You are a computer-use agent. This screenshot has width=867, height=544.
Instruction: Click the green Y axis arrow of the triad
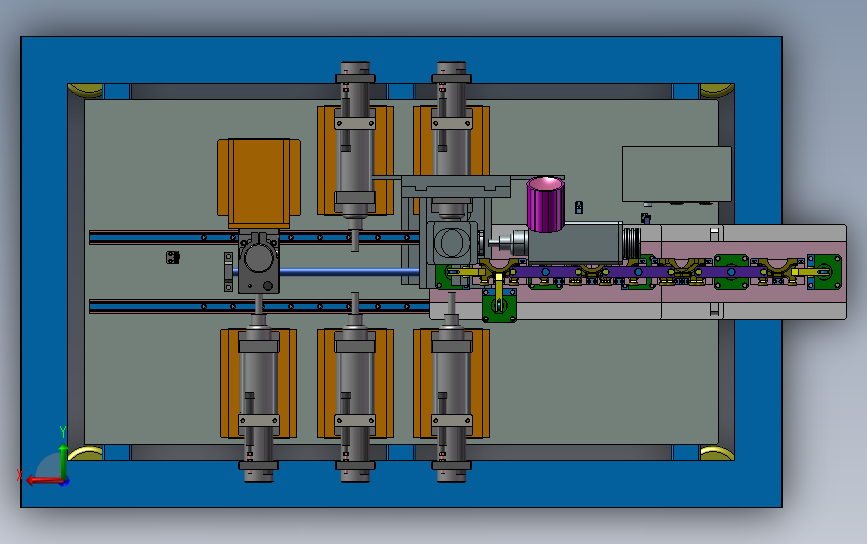point(63,460)
